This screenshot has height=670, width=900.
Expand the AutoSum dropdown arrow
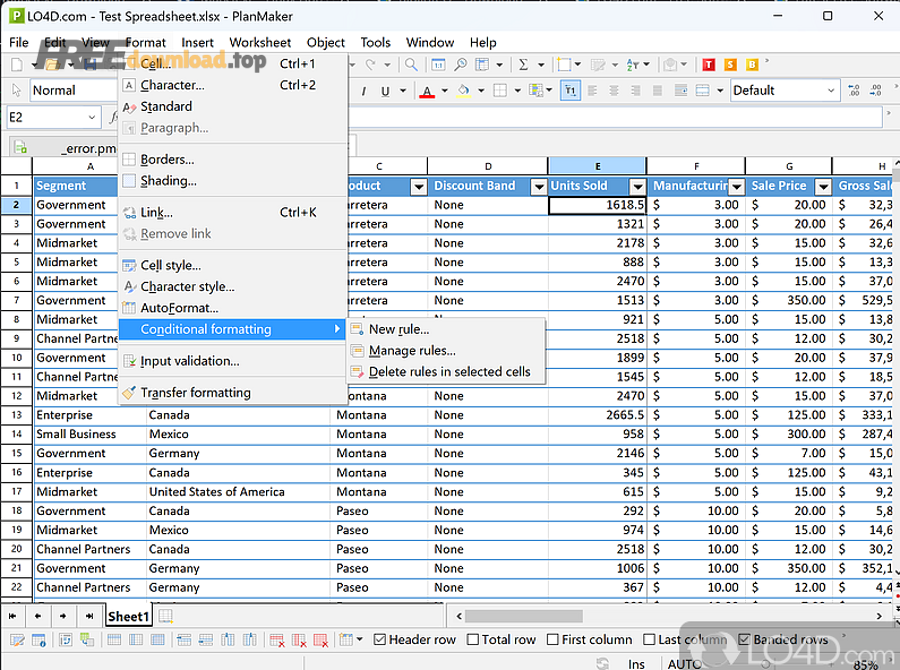[x=541, y=65]
